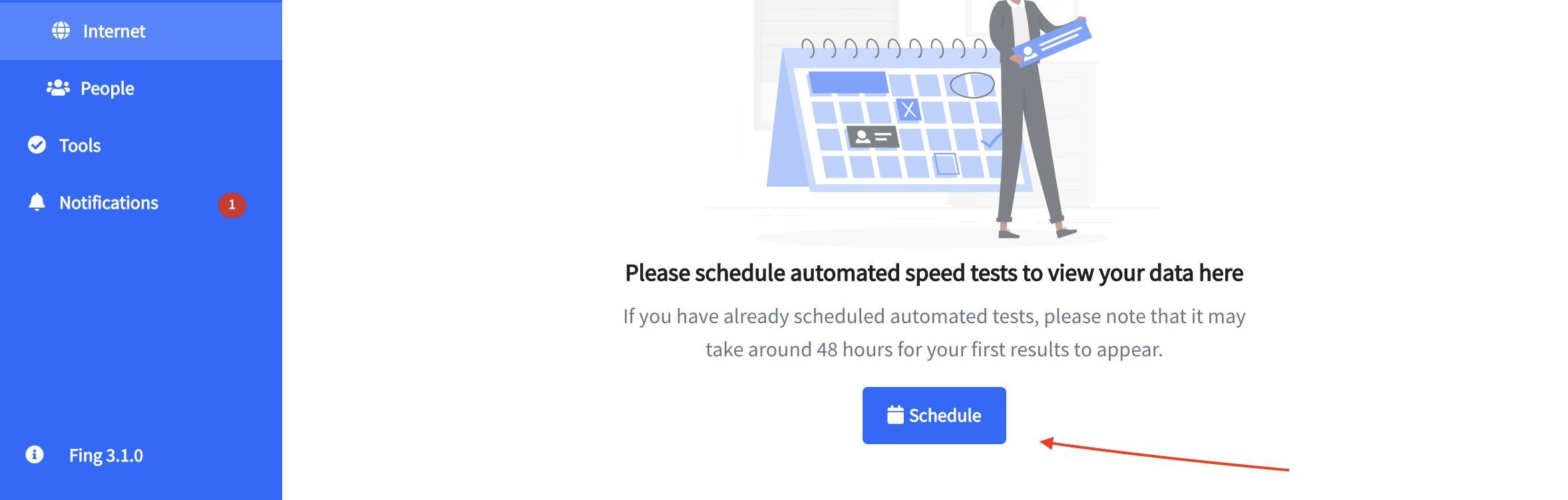
Task: Click the red notification count badge
Action: tap(232, 205)
